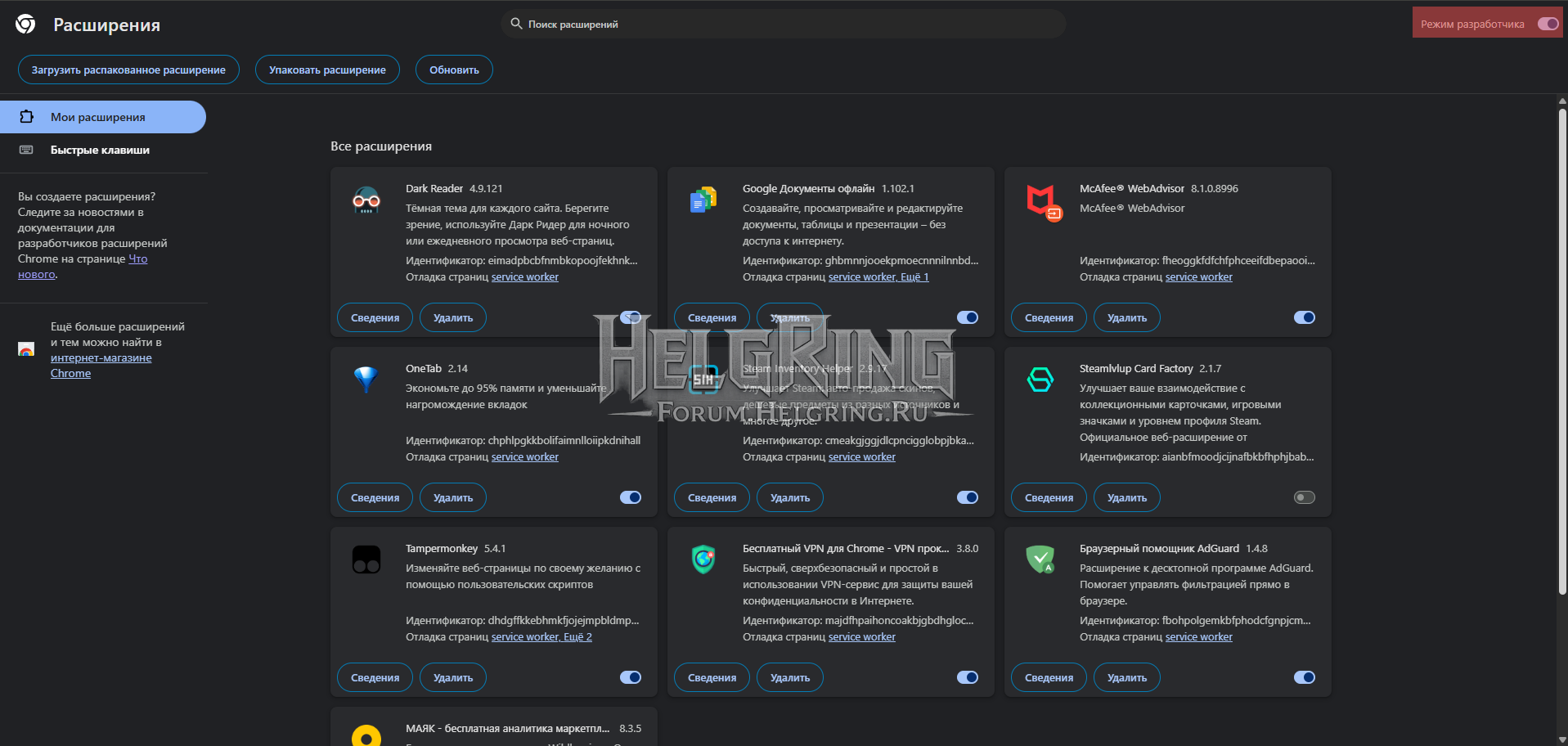Disable McAfee WebAdvisor extension

pos(1305,317)
